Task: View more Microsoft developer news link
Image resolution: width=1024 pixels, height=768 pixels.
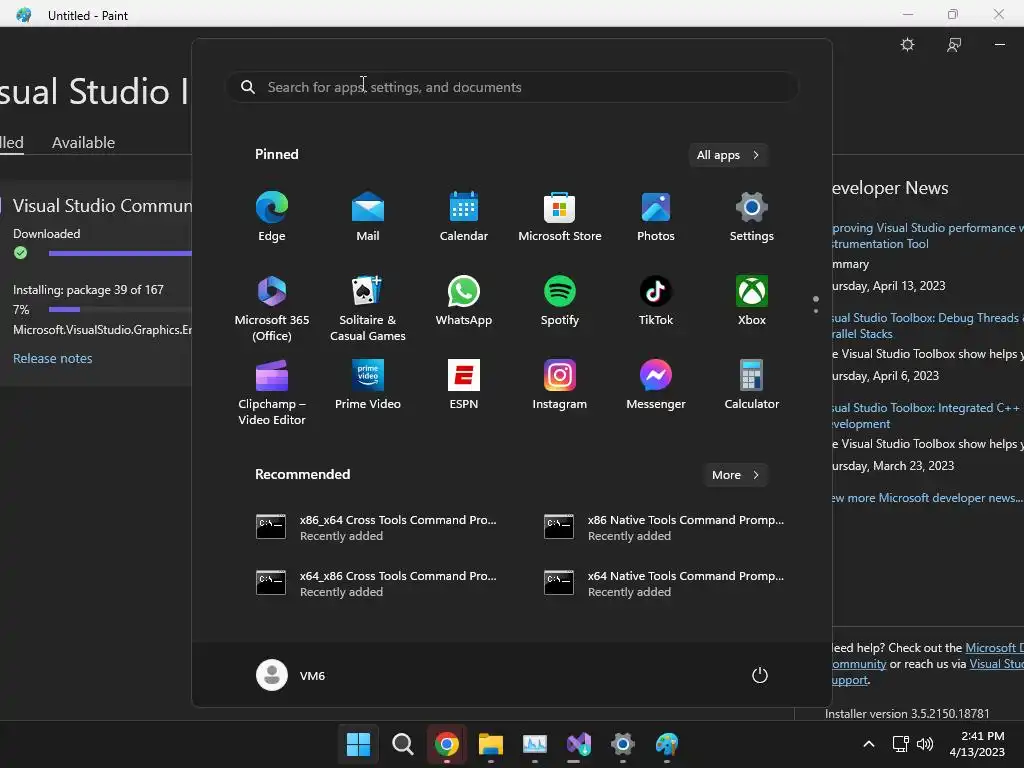Action: pos(928,498)
